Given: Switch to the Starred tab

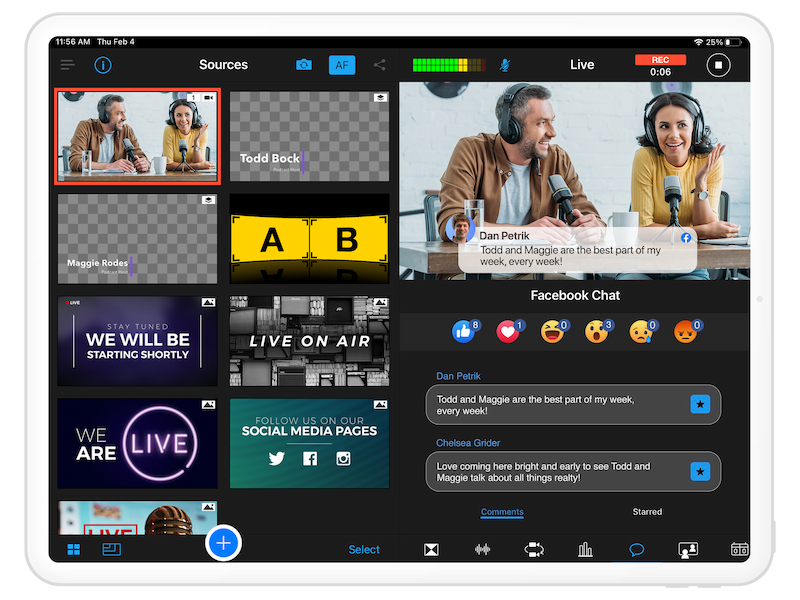Looking at the screenshot, I should click(x=647, y=512).
